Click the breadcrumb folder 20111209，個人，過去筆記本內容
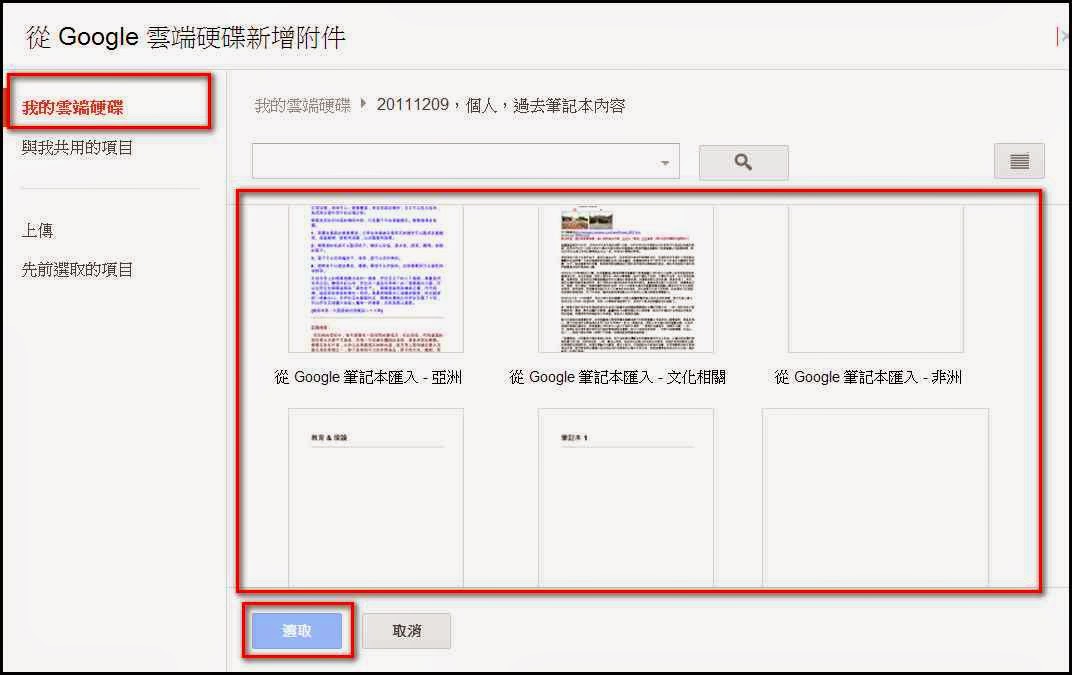This screenshot has height=675, width=1072. point(501,105)
